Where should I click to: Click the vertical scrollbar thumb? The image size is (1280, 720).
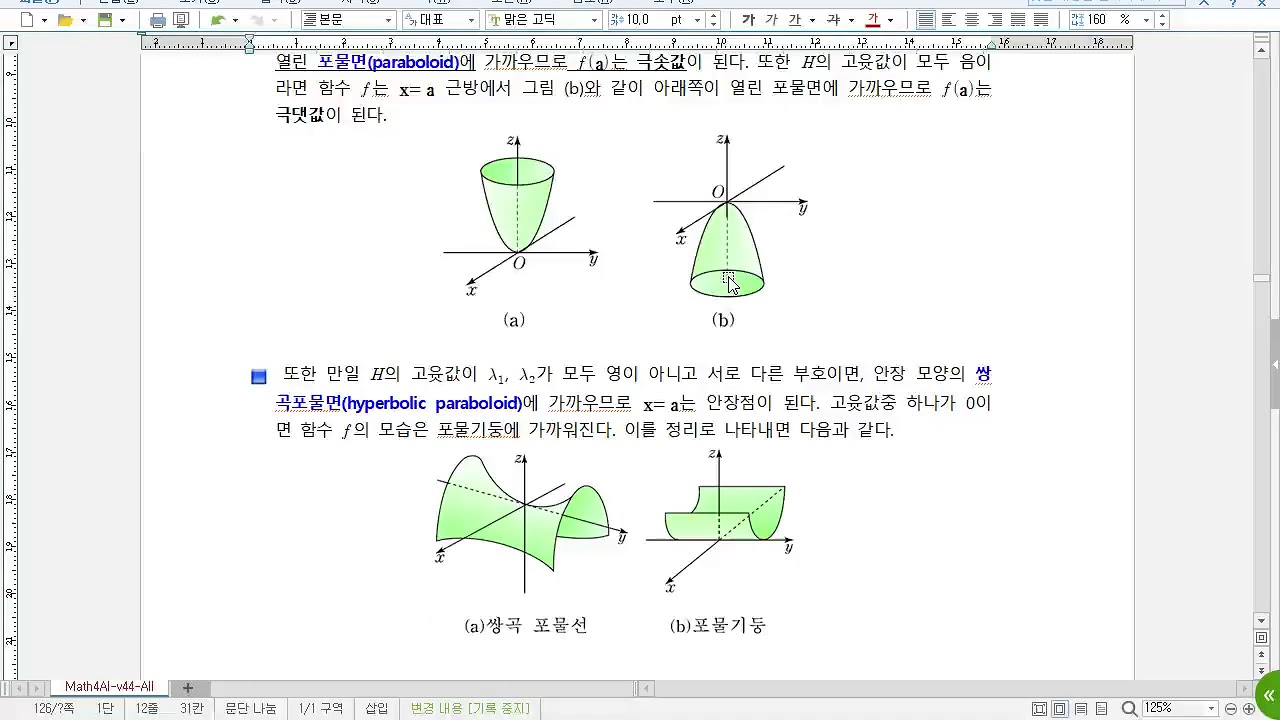click(1262, 280)
